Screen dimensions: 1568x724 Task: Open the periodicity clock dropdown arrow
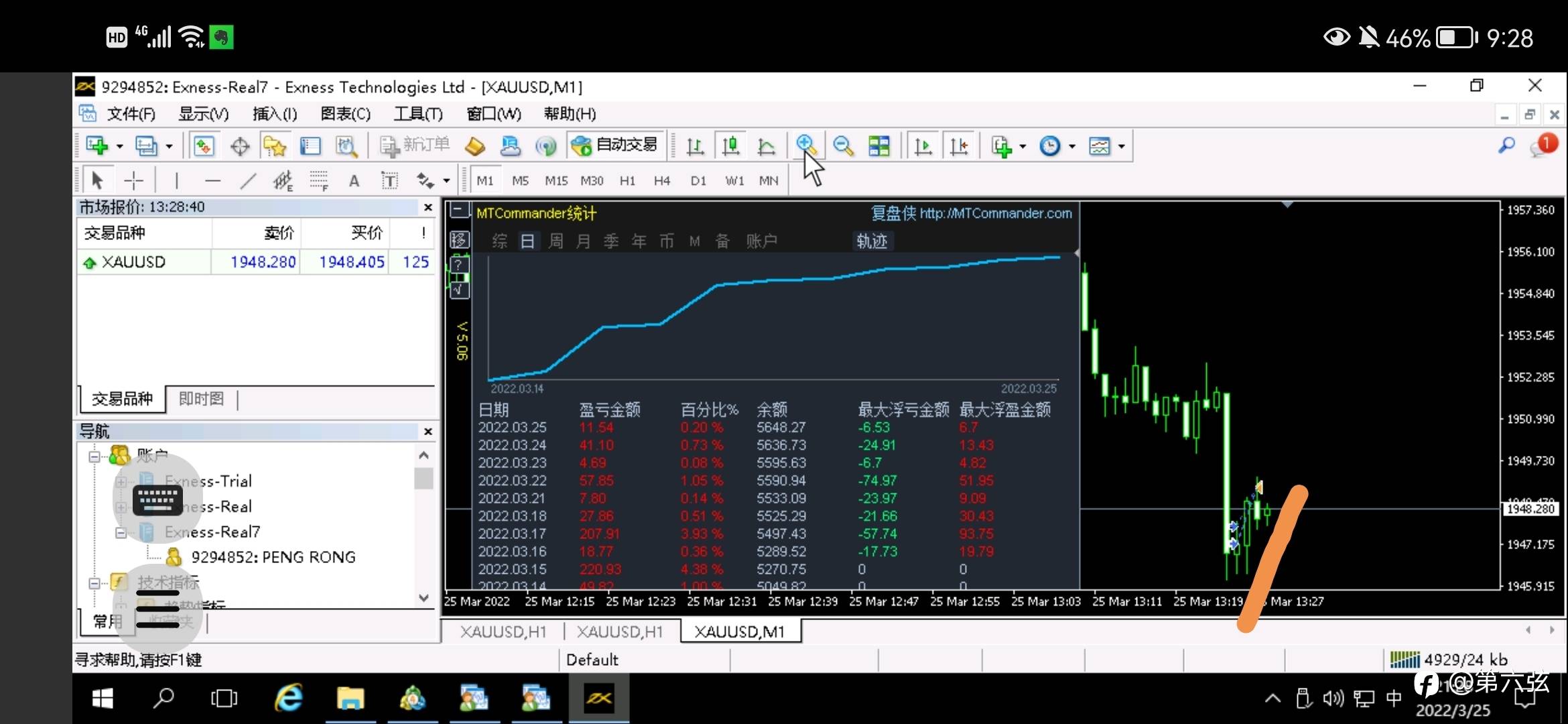tap(1072, 146)
